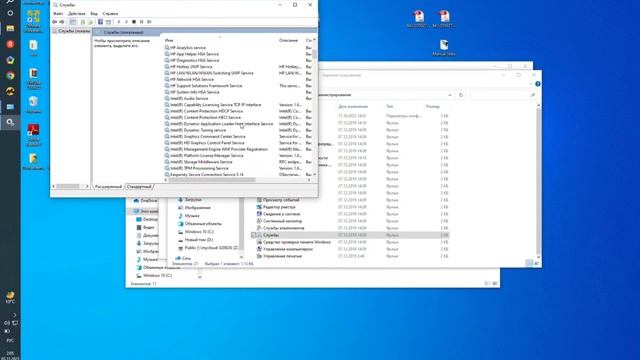The width and height of the screenshot is (640, 360).
Task: Expand Explorer address bar dropdown
Action: tap(450, 95)
